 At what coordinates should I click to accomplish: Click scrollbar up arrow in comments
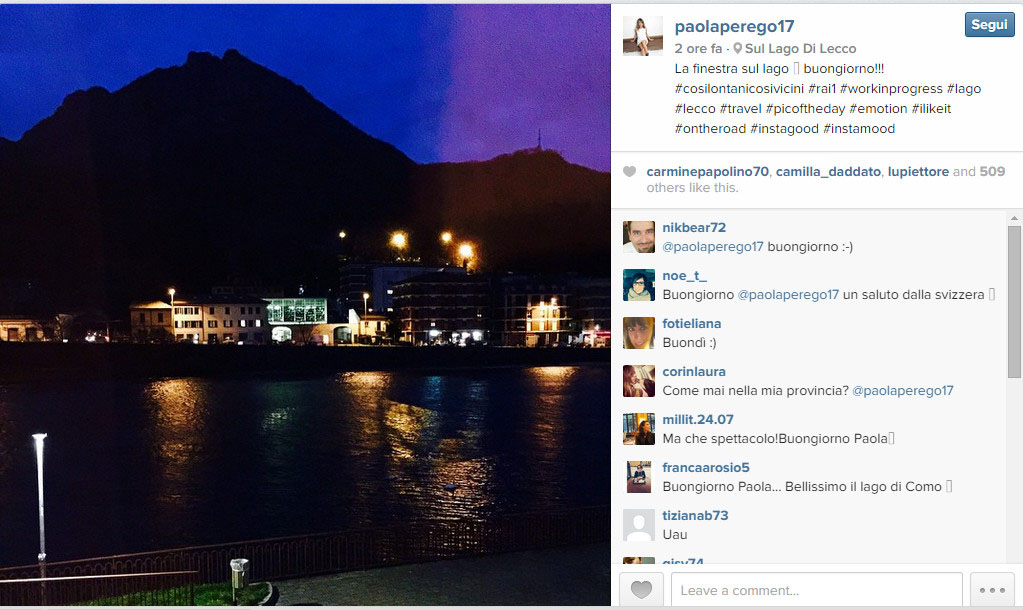pos(1014,218)
